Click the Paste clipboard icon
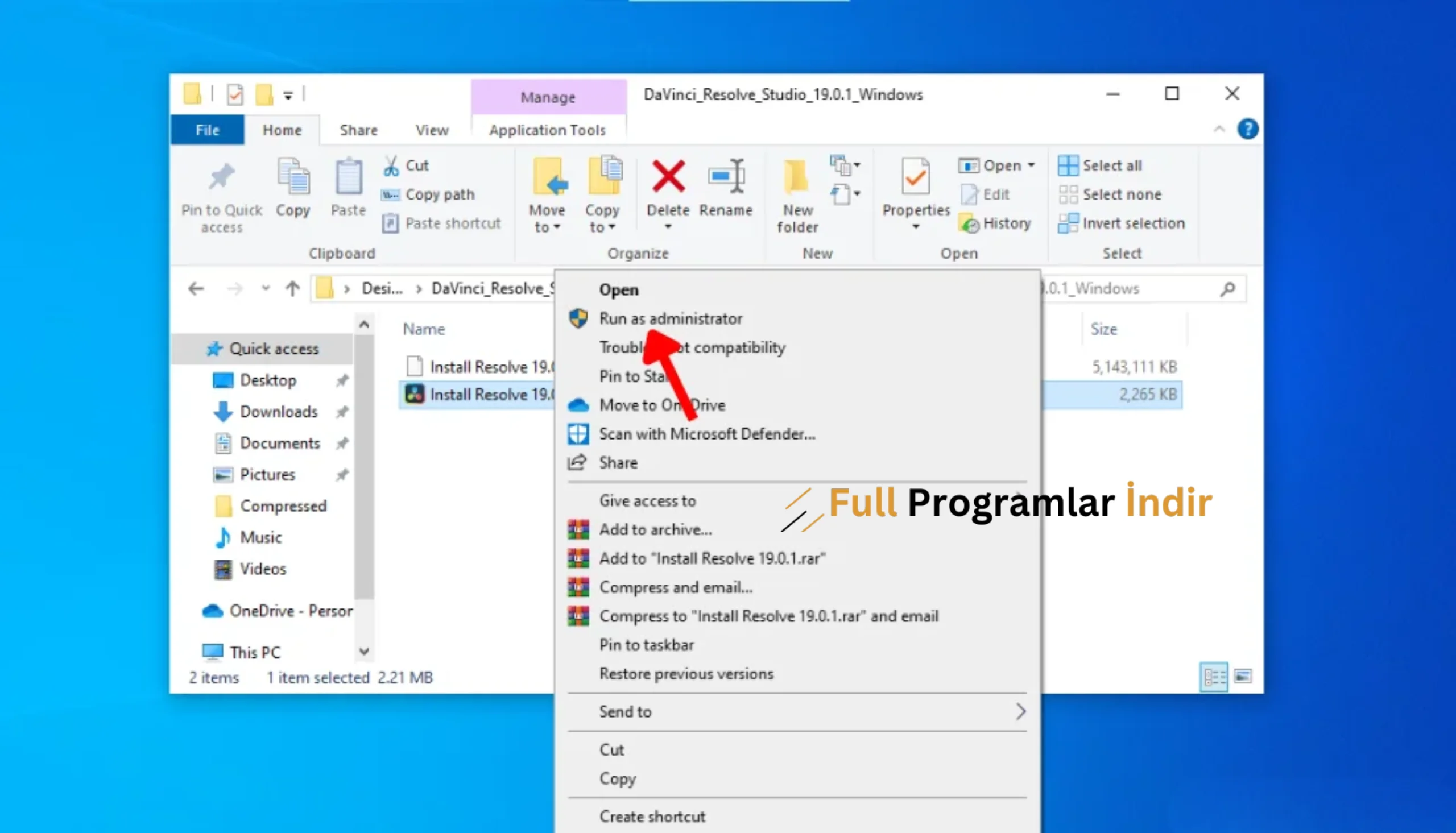 (x=349, y=176)
